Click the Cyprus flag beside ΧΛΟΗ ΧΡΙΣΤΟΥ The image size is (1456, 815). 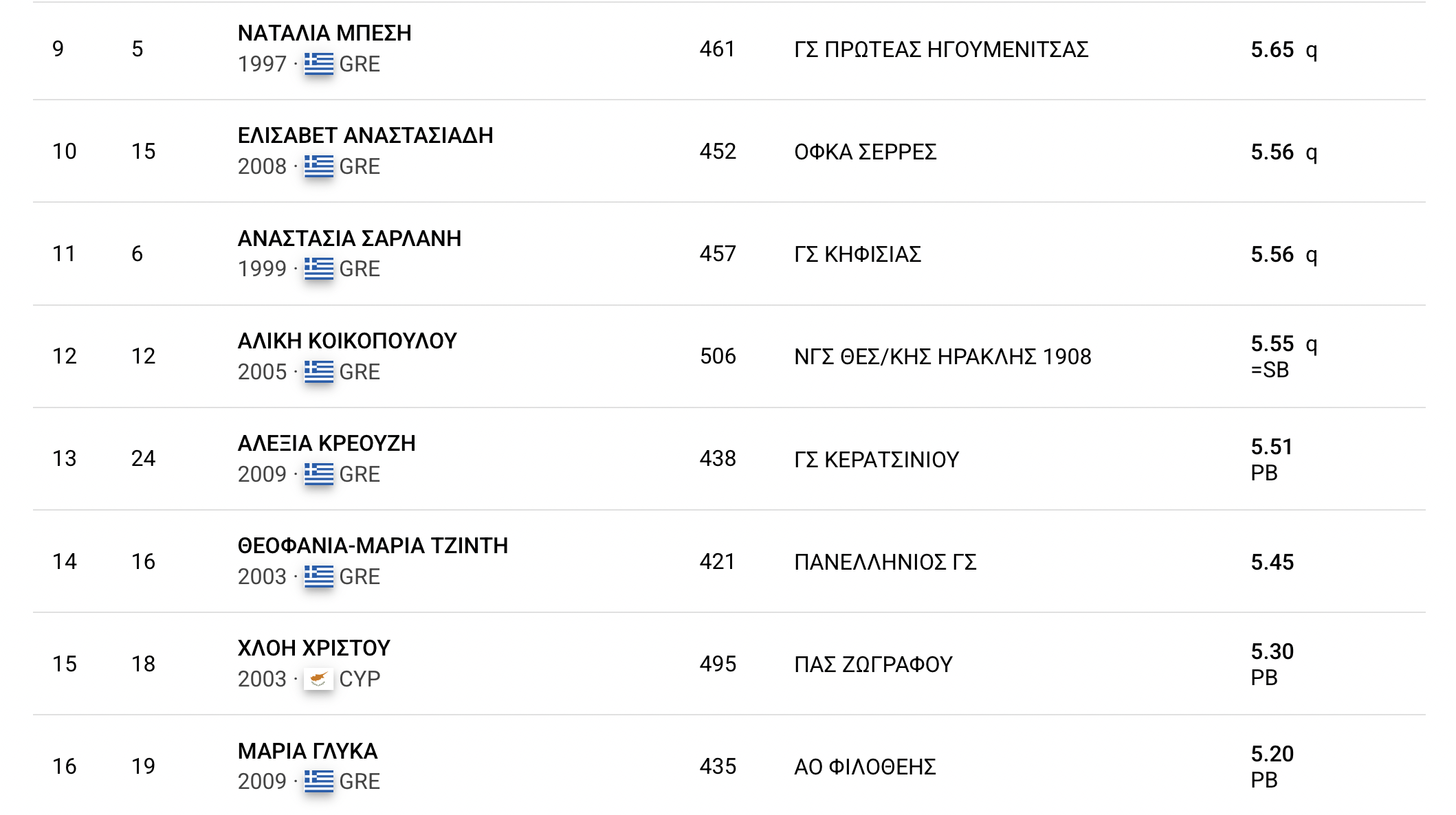(318, 679)
